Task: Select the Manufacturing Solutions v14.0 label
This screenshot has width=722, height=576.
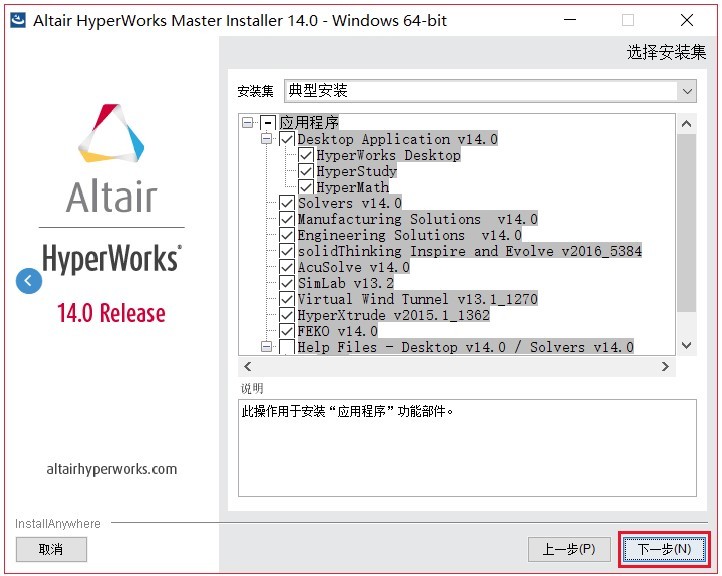Action: [417, 219]
